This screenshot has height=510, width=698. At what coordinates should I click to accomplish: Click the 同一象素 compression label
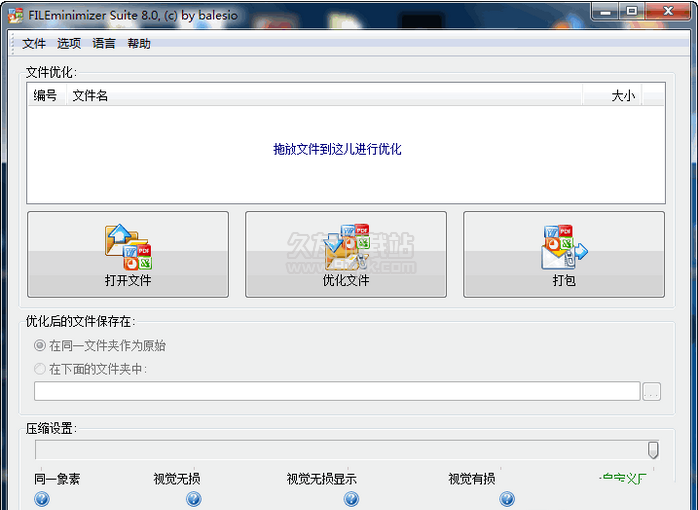[57, 479]
